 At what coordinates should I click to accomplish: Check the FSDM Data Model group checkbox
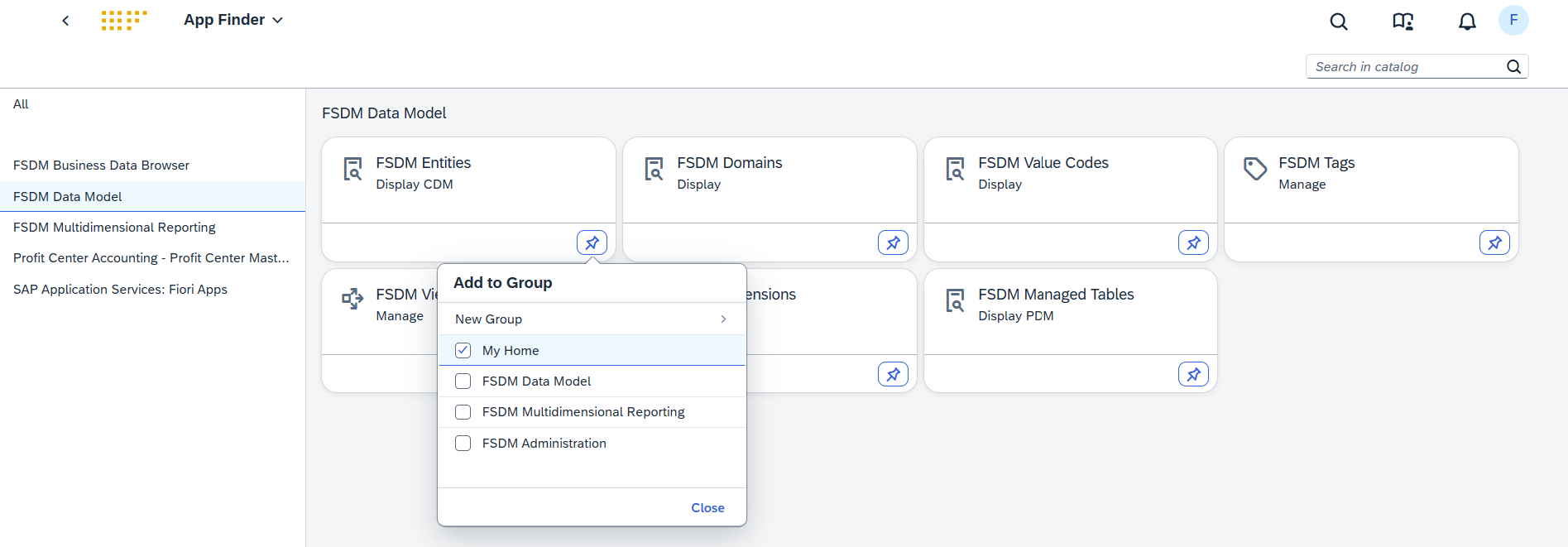463,381
